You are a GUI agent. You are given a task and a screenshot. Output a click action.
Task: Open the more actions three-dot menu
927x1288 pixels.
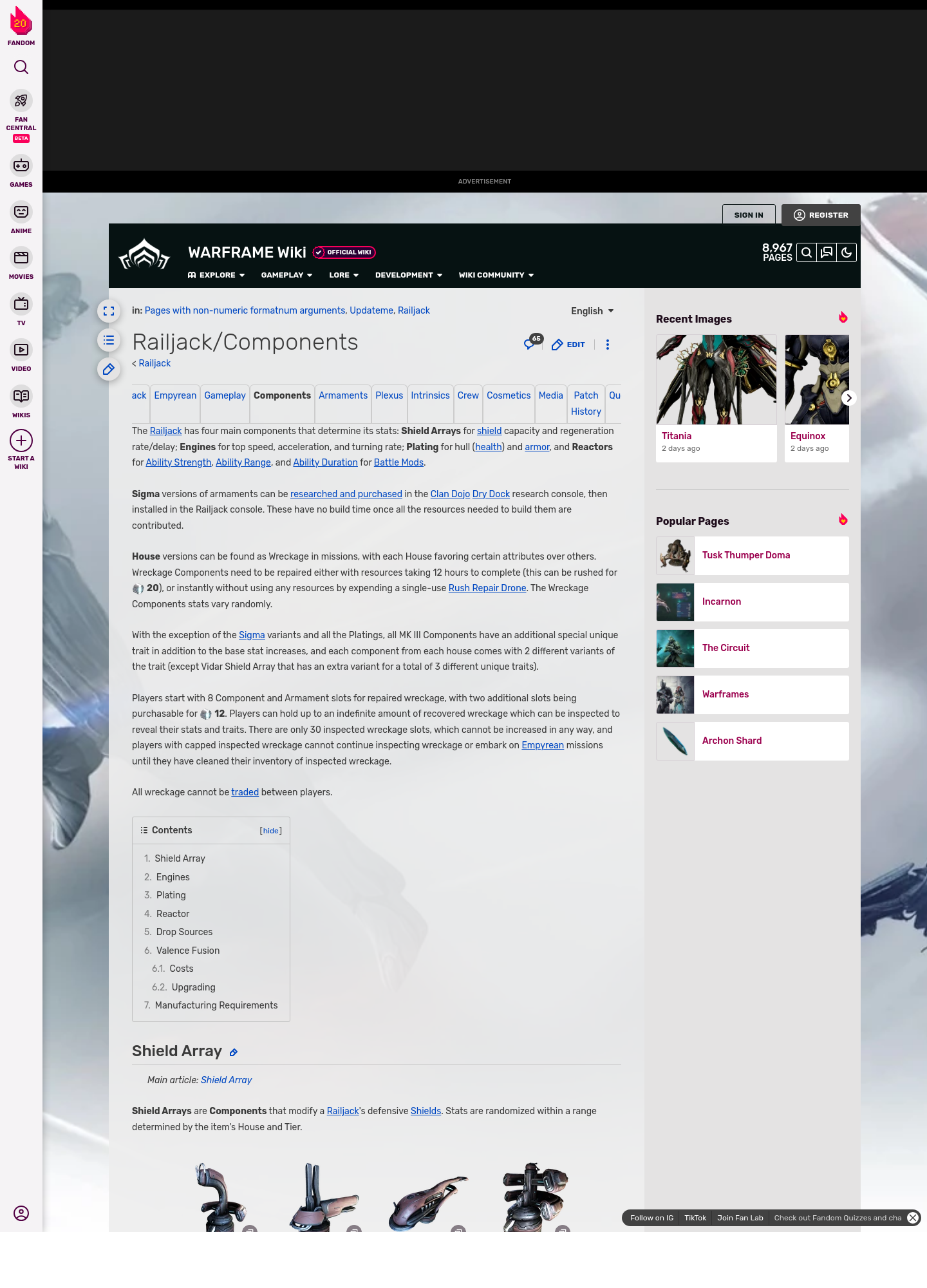[x=608, y=345]
